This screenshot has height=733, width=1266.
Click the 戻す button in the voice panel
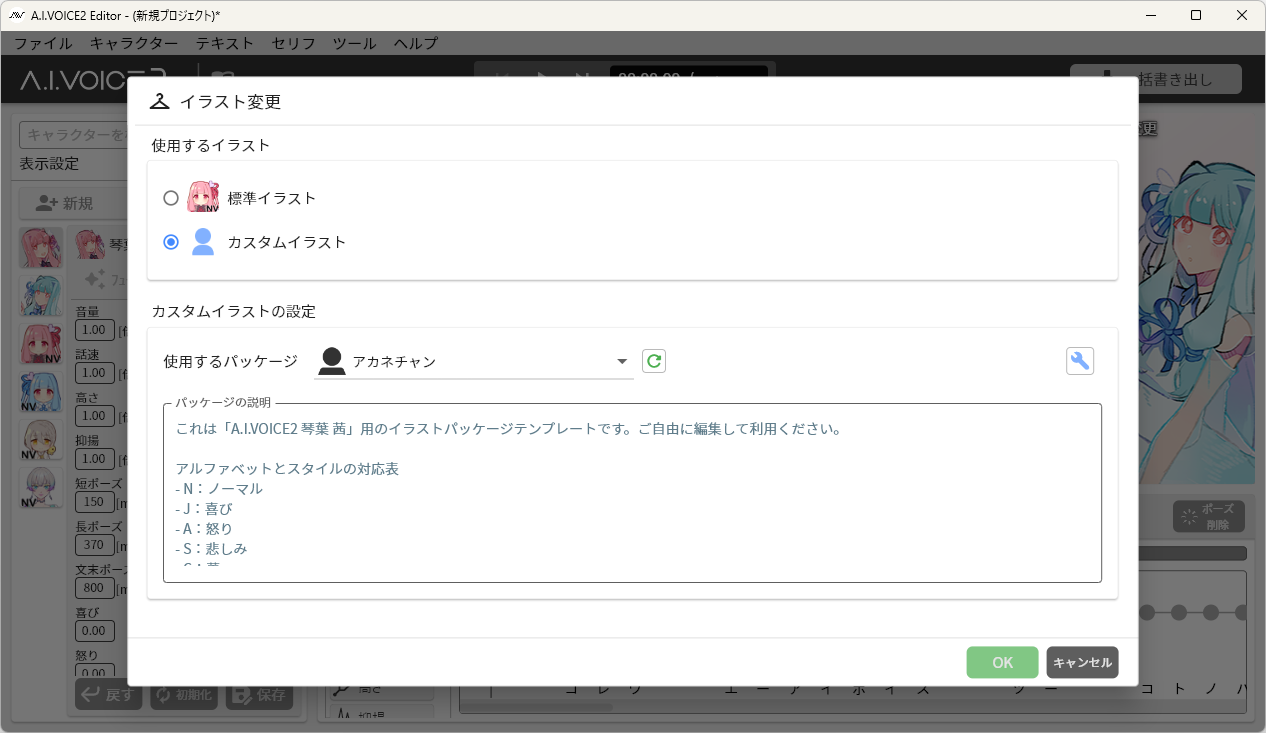(109, 696)
